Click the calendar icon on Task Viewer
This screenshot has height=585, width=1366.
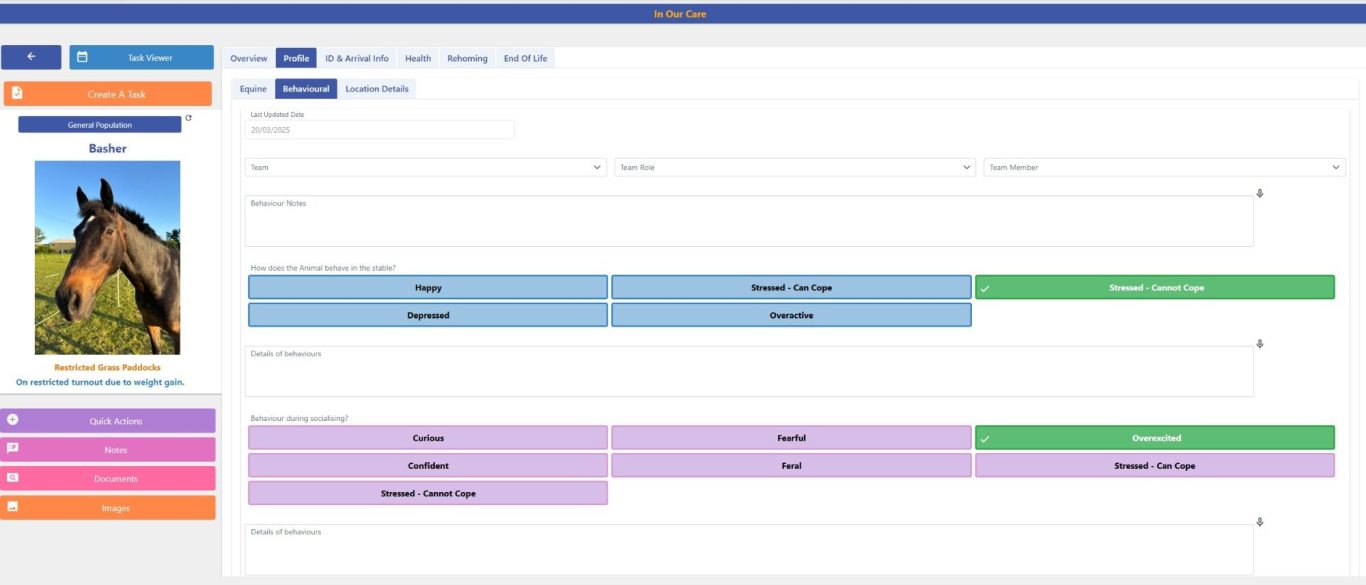[82, 57]
